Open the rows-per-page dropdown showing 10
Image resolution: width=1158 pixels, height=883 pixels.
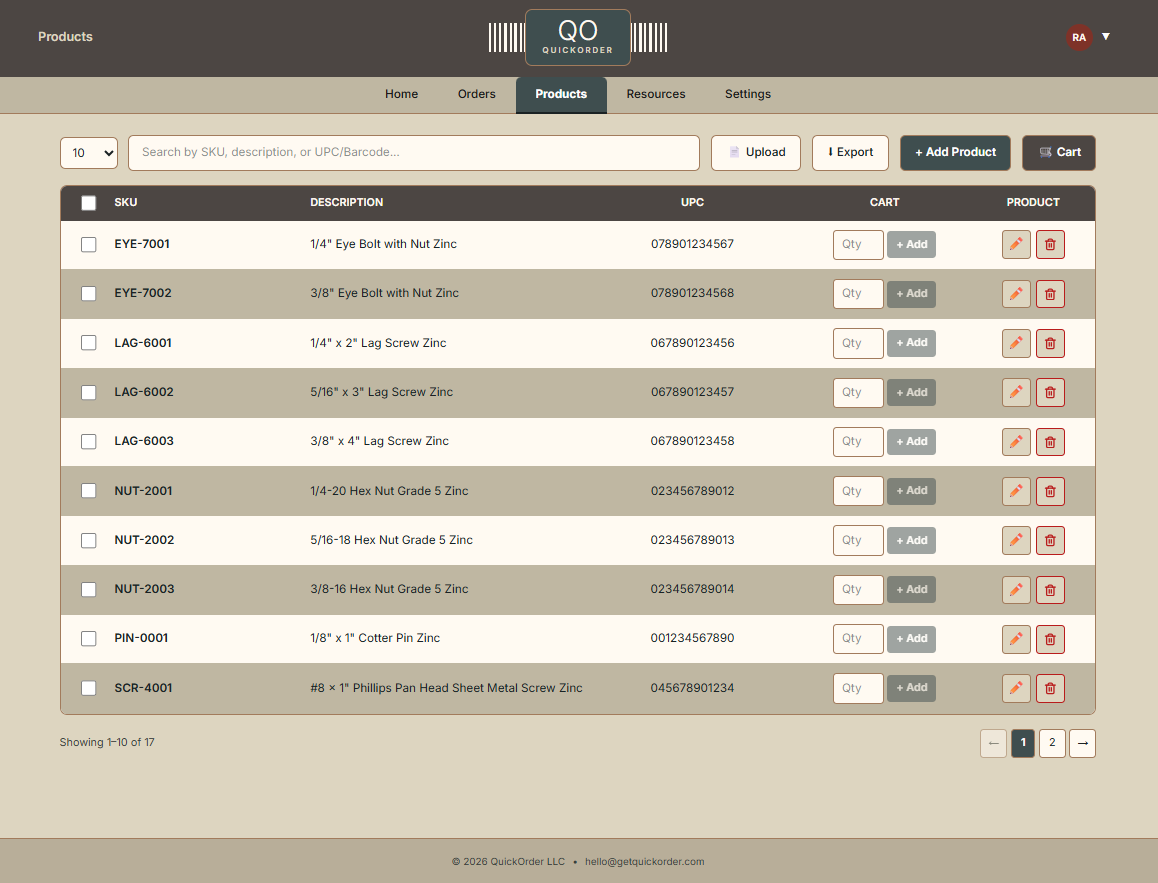click(x=89, y=153)
